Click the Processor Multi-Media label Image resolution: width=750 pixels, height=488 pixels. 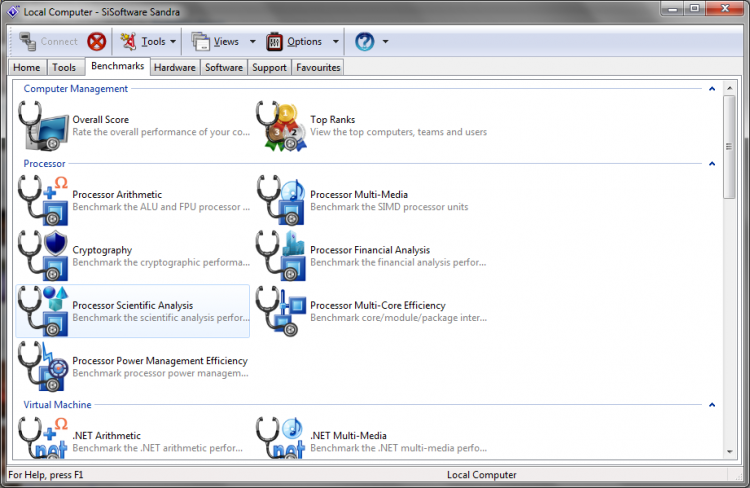(x=359, y=194)
